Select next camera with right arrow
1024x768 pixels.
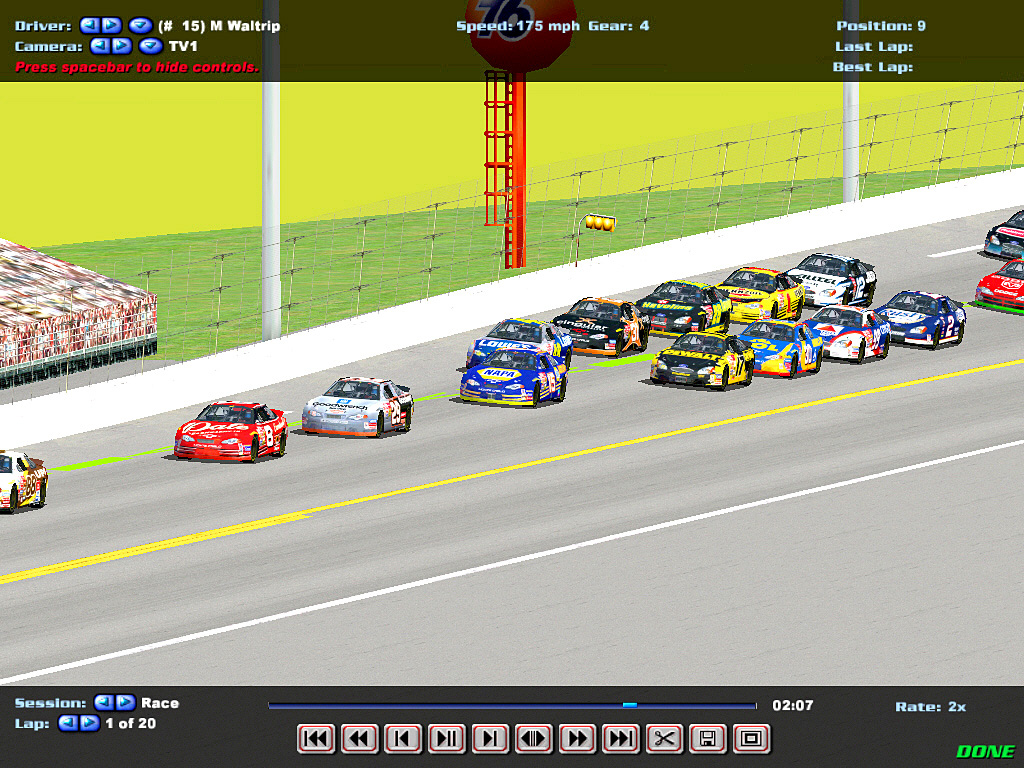point(121,46)
